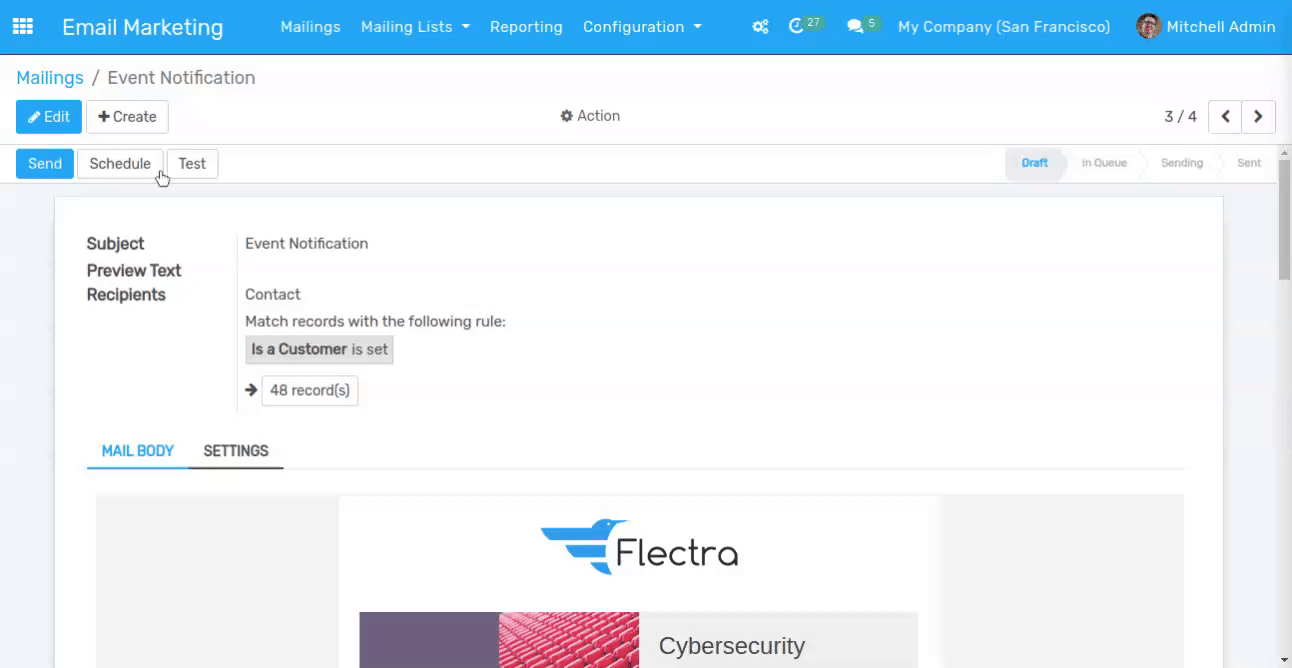The height and width of the screenshot is (668, 1292).
Task: Click the Cybersecurity heading in mail body
Action: pyautogui.click(x=732, y=646)
